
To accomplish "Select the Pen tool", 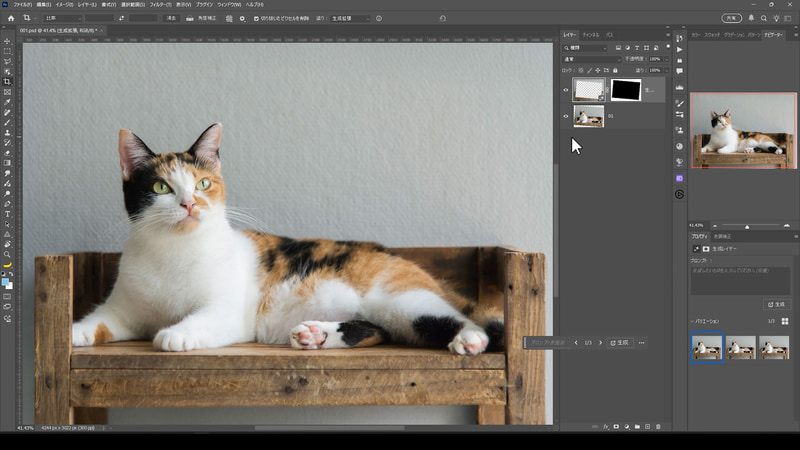I will pos(7,204).
